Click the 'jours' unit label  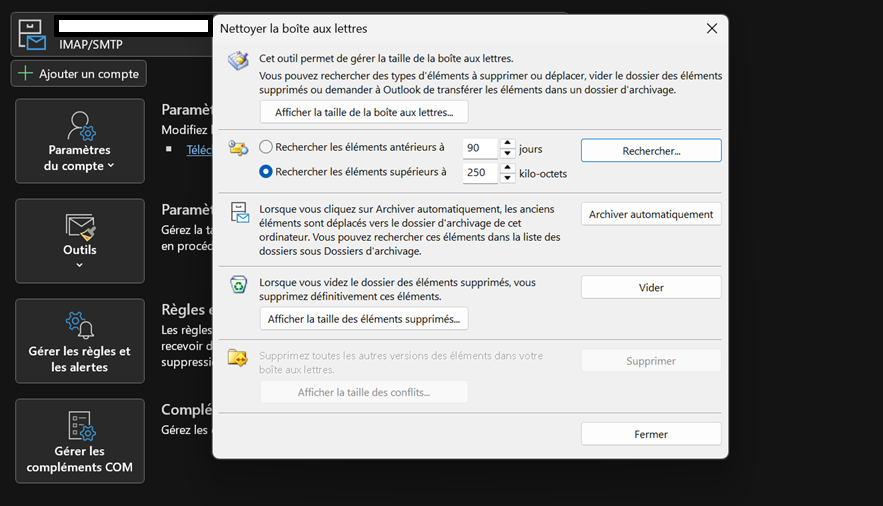click(530, 149)
